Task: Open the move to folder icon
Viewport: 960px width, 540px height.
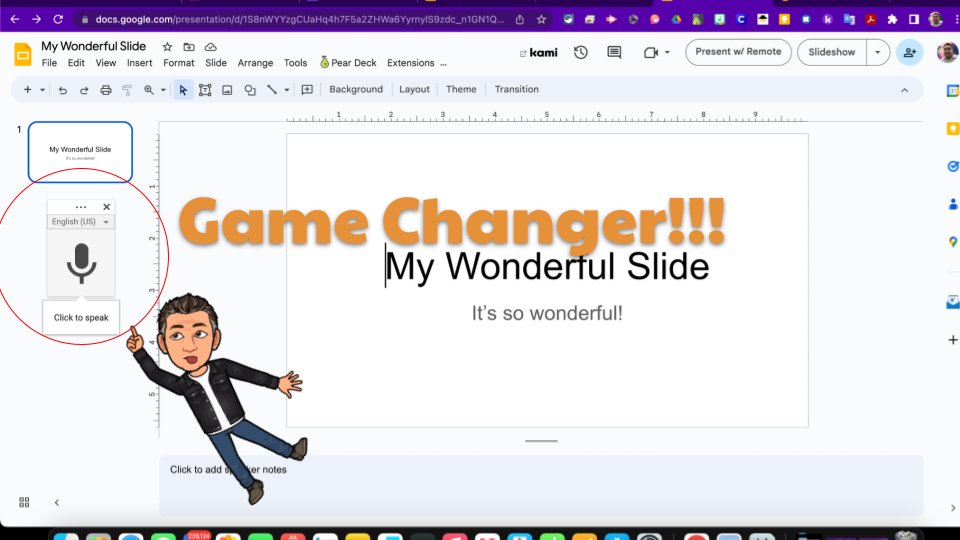Action: 189,47
